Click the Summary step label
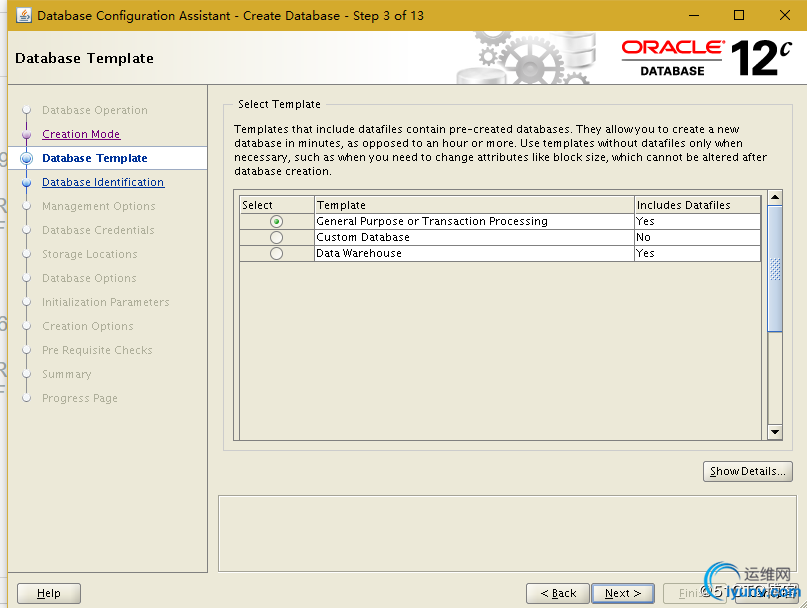Image resolution: width=807 pixels, height=608 pixels. pos(67,374)
